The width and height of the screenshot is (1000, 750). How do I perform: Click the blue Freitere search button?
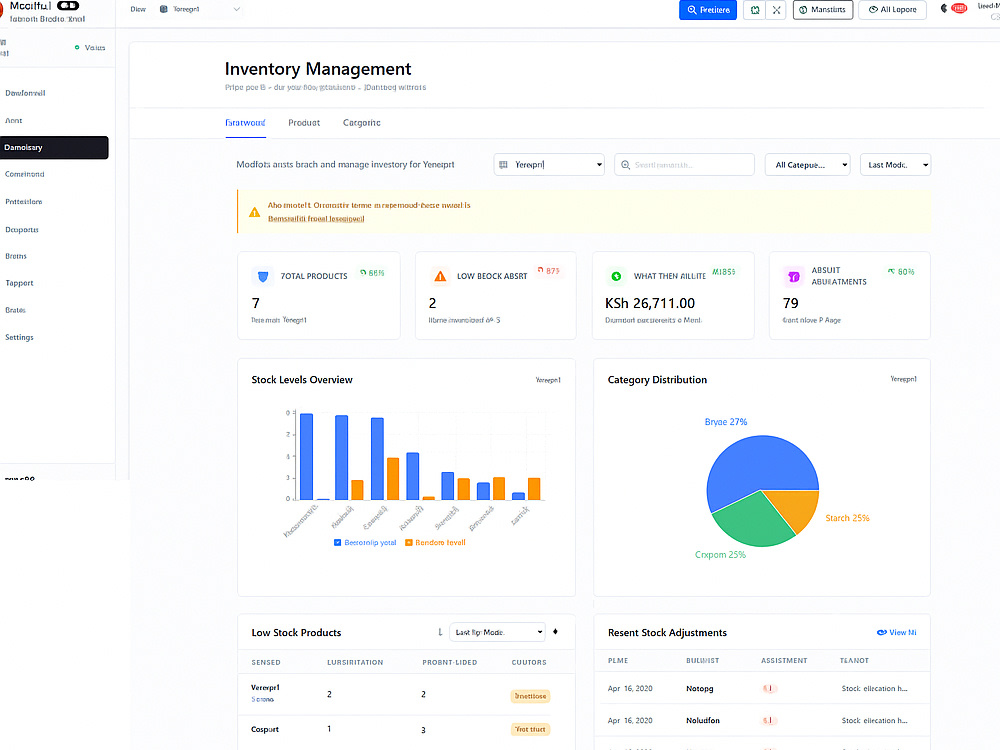coord(708,10)
